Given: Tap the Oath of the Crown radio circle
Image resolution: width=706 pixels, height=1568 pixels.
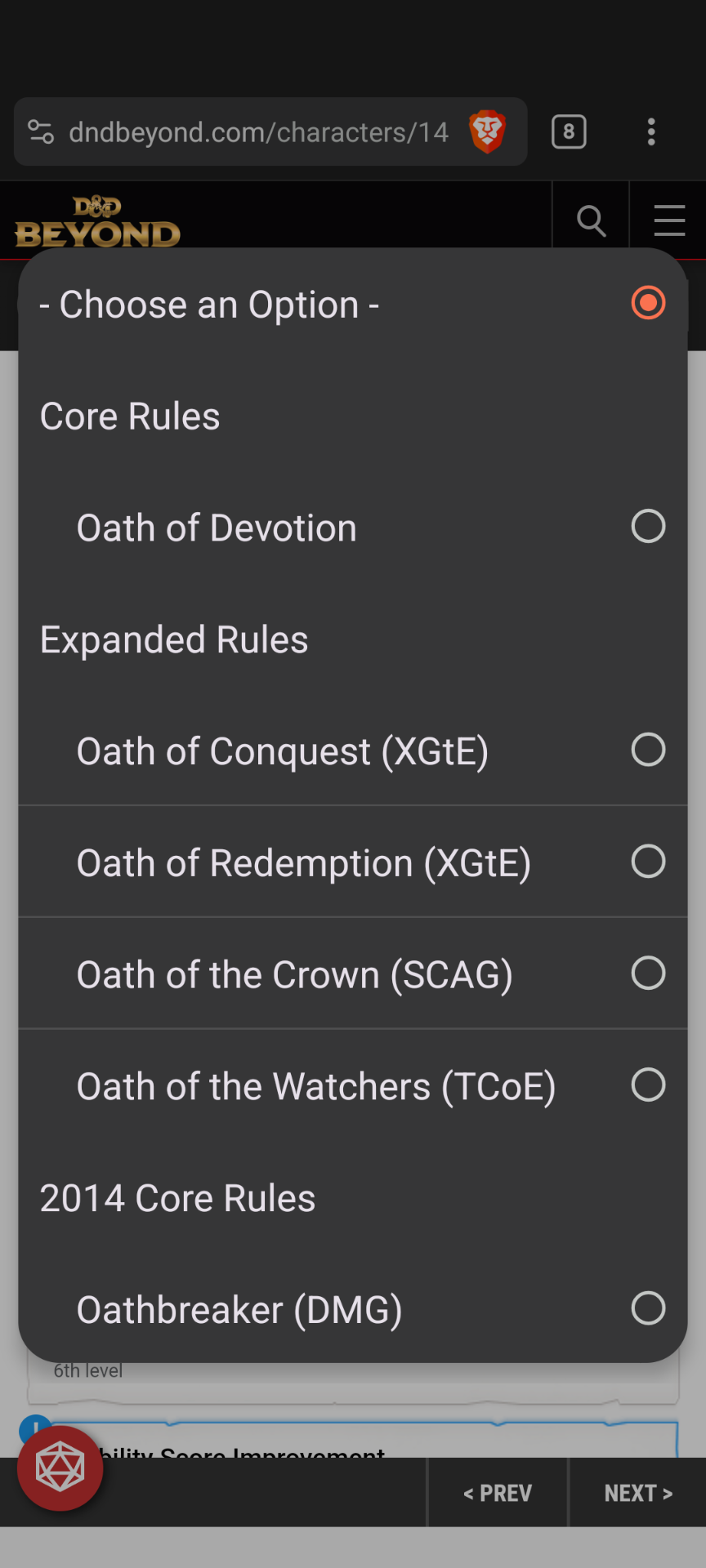Looking at the screenshot, I should 648,973.
